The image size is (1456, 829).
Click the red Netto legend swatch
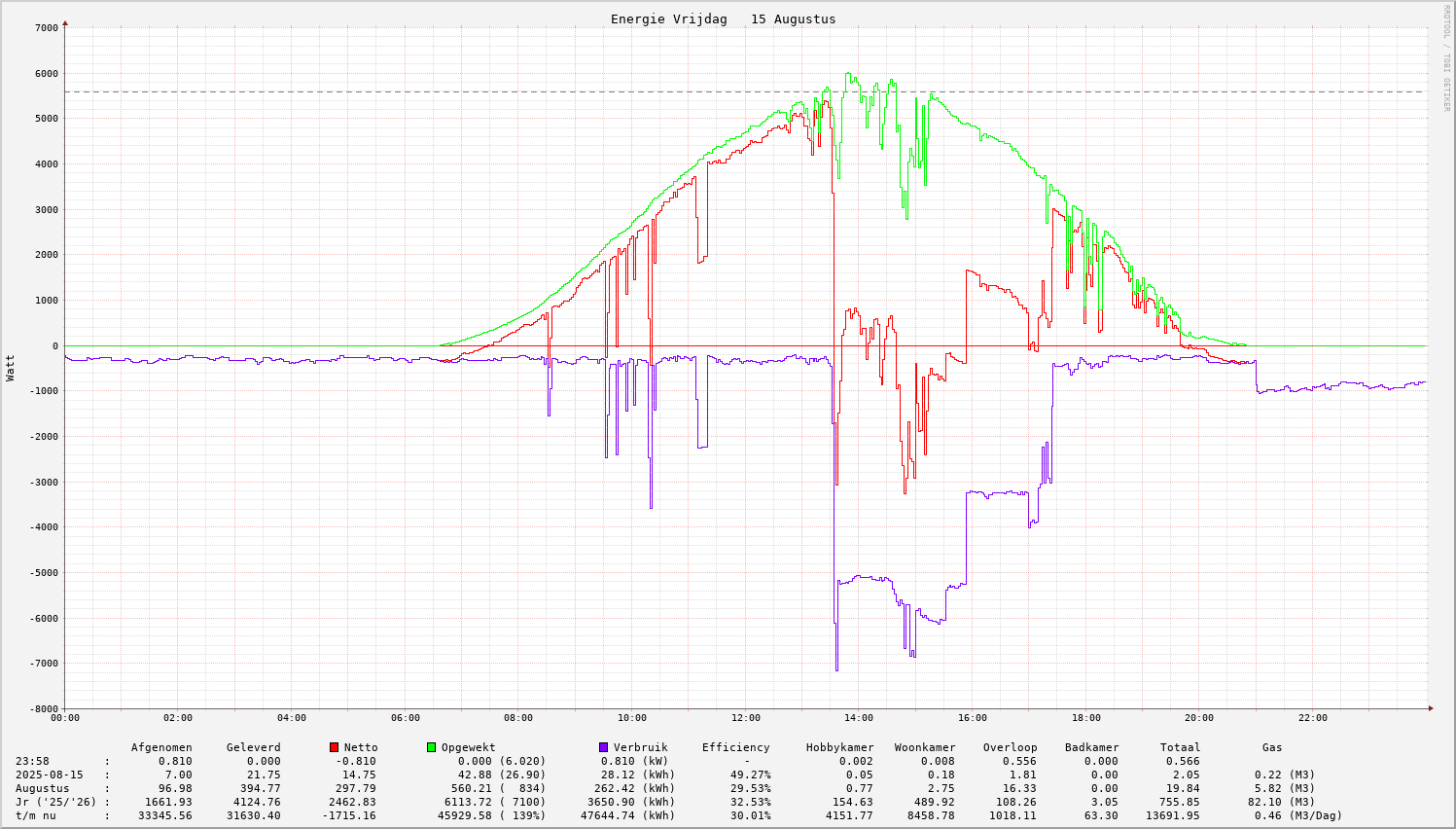point(334,747)
